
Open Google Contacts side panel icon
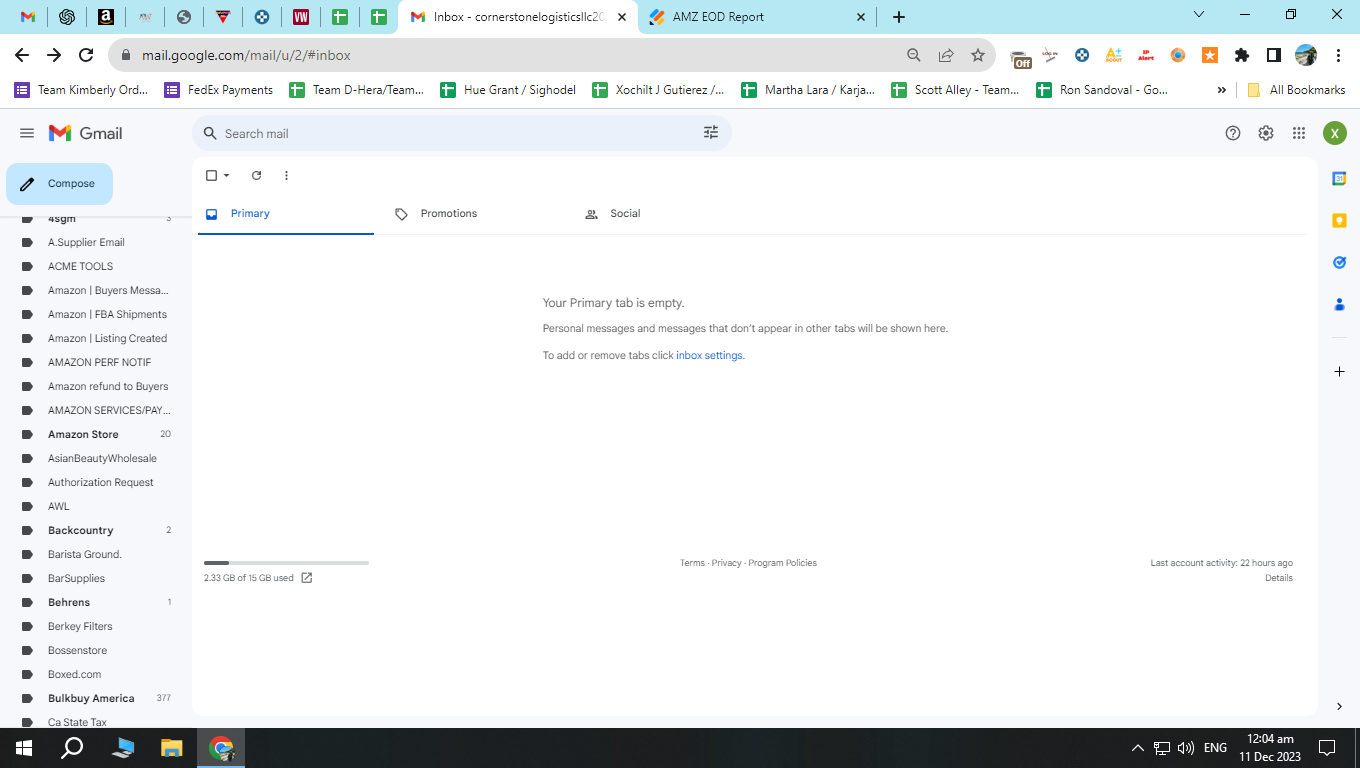coord(1339,304)
